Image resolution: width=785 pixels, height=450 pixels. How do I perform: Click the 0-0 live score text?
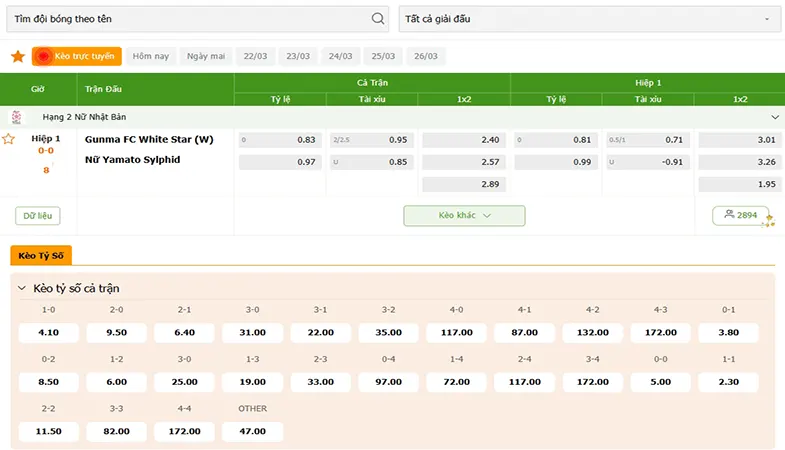46,151
